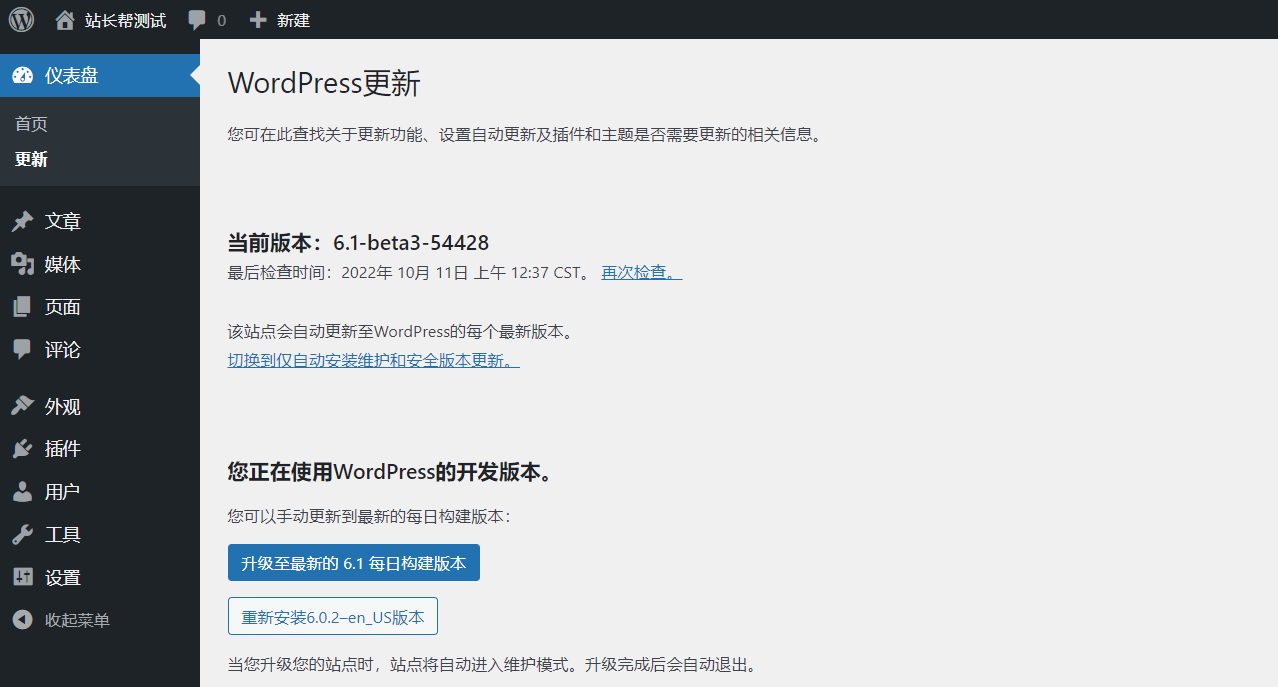Click the comments bubble icon in admin bar
The width and height of the screenshot is (1278, 687).
pos(197,20)
